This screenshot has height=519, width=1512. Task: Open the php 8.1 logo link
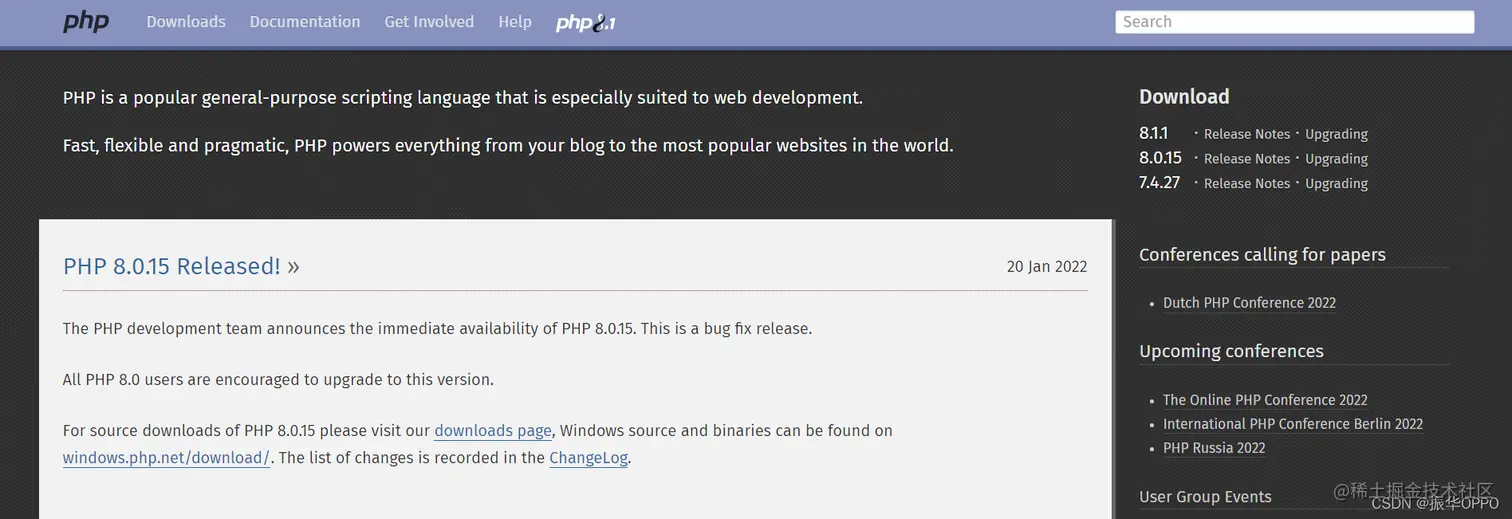[586, 22]
